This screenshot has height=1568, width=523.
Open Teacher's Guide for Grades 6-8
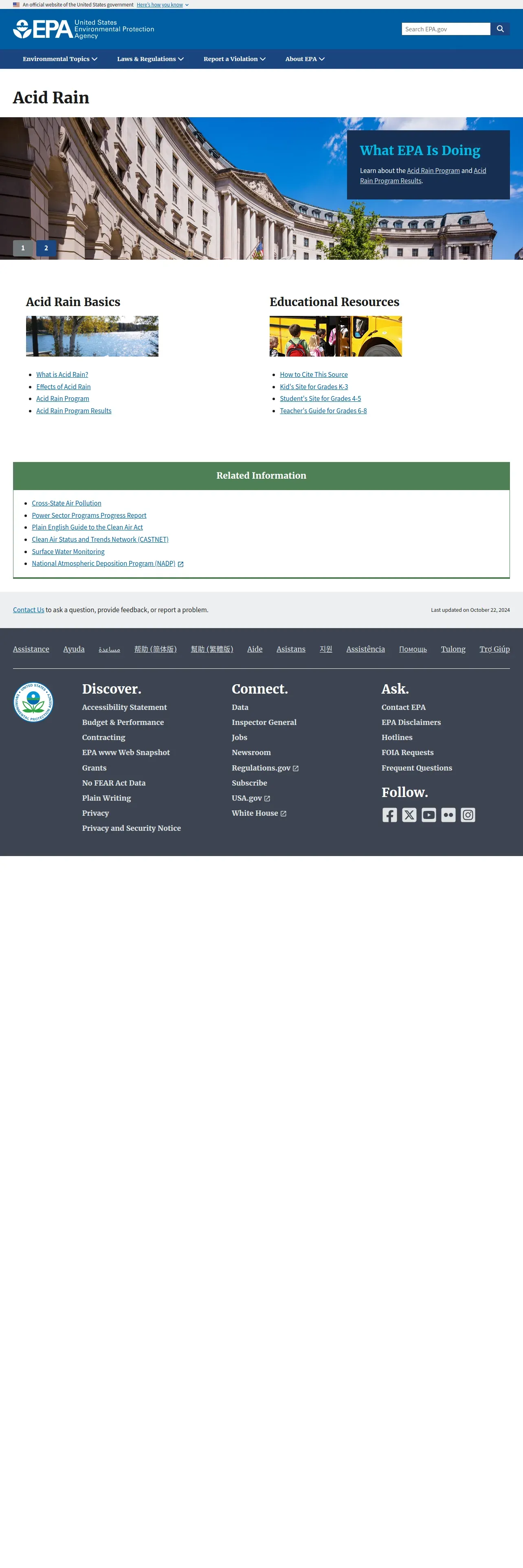[x=323, y=411]
